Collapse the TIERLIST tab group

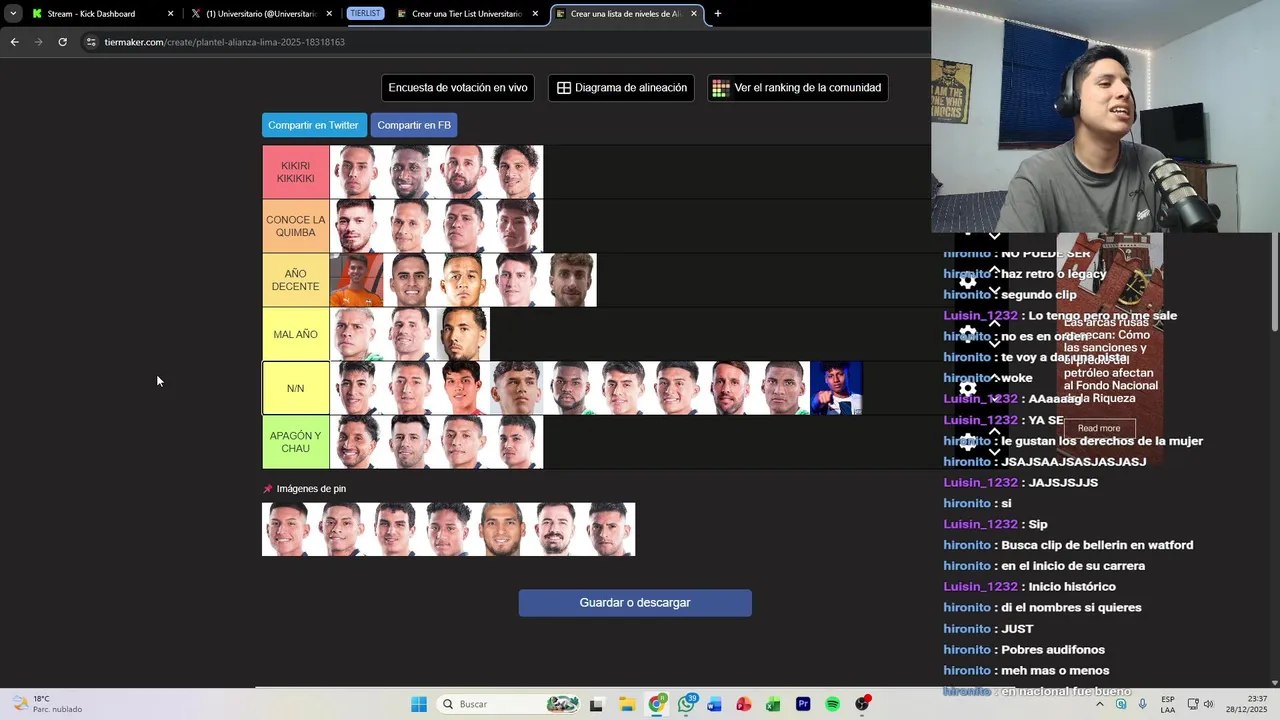pyautogui.click(x=365, y=14)
